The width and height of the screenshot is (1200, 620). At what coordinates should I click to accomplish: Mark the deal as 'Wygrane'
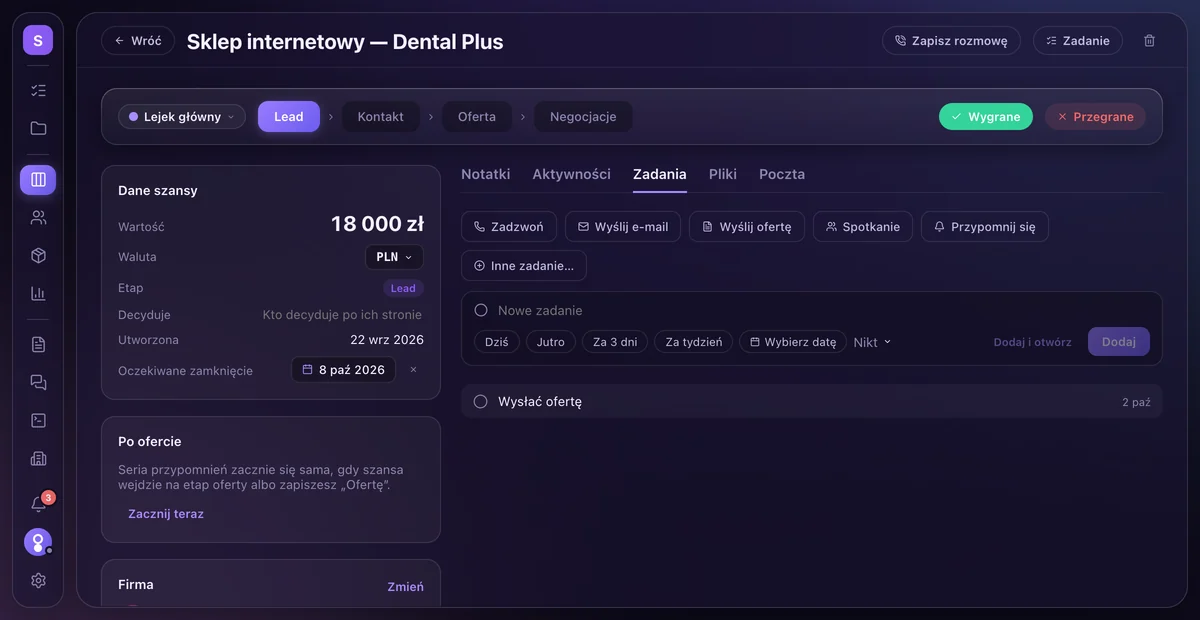[x=986, y=117]
